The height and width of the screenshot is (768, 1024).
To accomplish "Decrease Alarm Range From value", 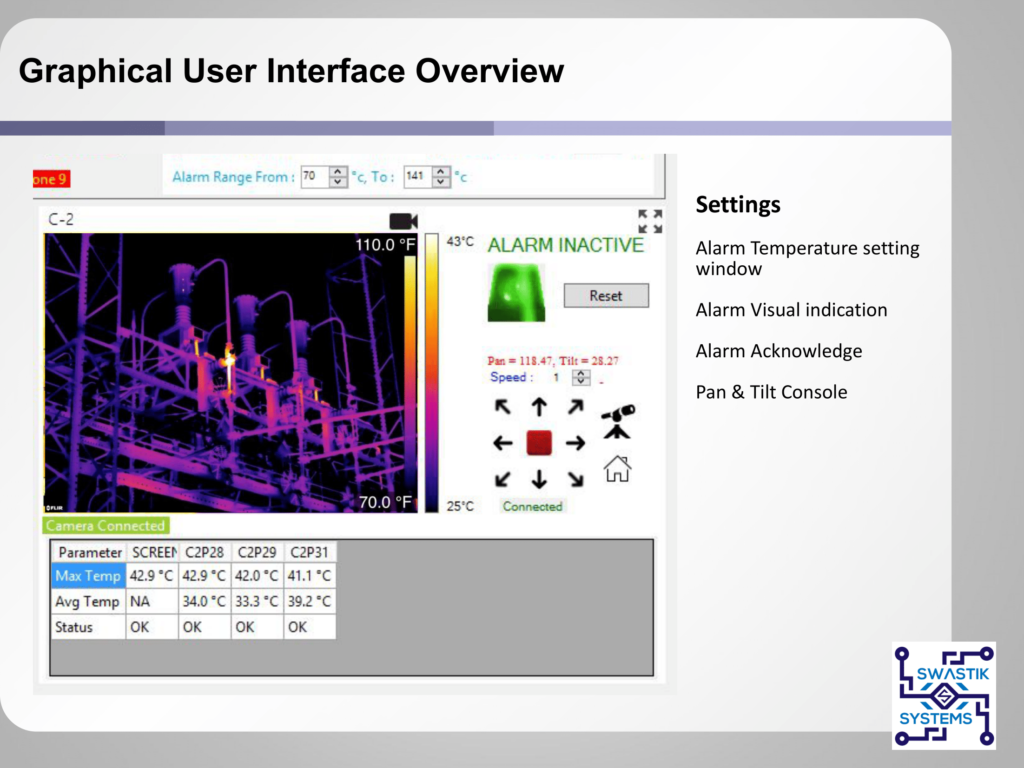I will coord(338,182).
